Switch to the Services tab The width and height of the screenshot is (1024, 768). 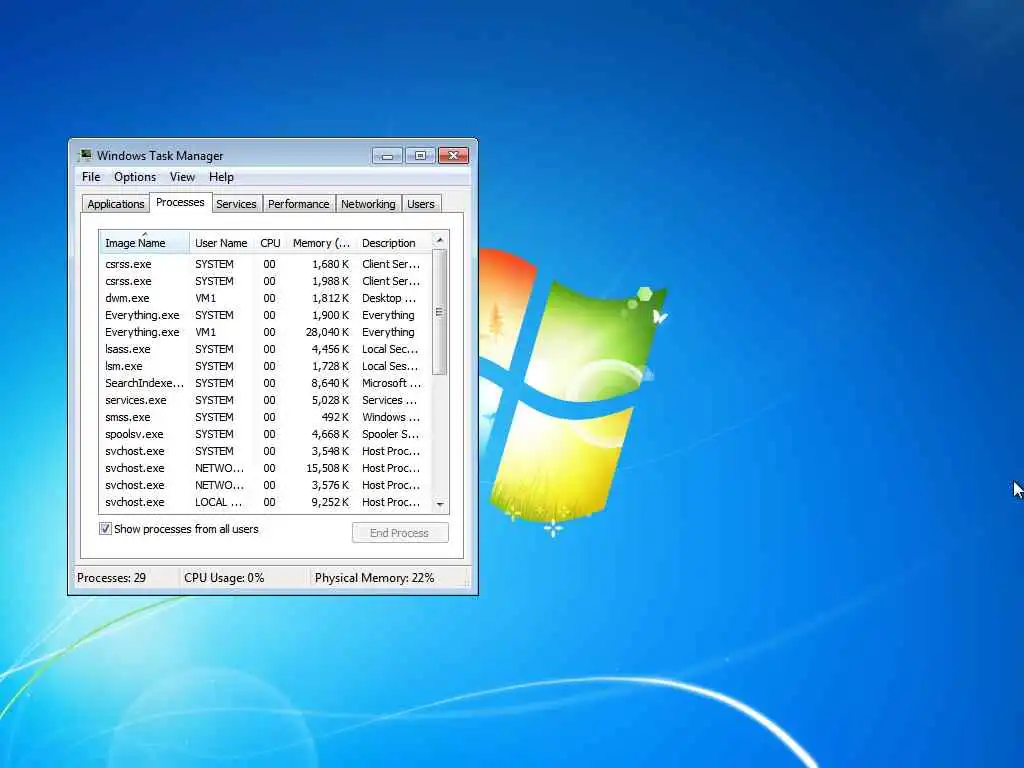(x=236, y=204)
